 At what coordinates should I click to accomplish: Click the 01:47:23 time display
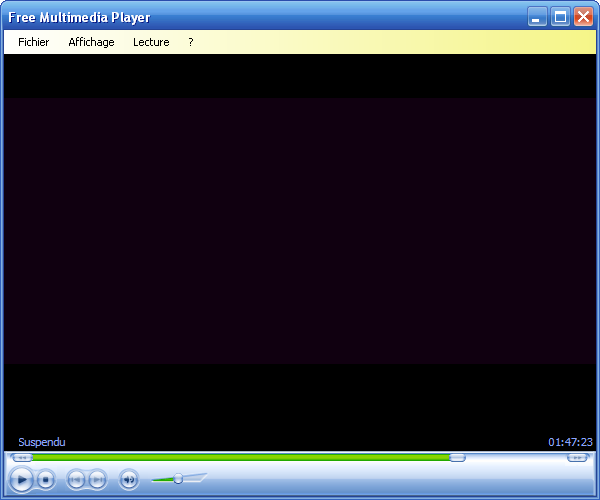click(x=570, y=442)
